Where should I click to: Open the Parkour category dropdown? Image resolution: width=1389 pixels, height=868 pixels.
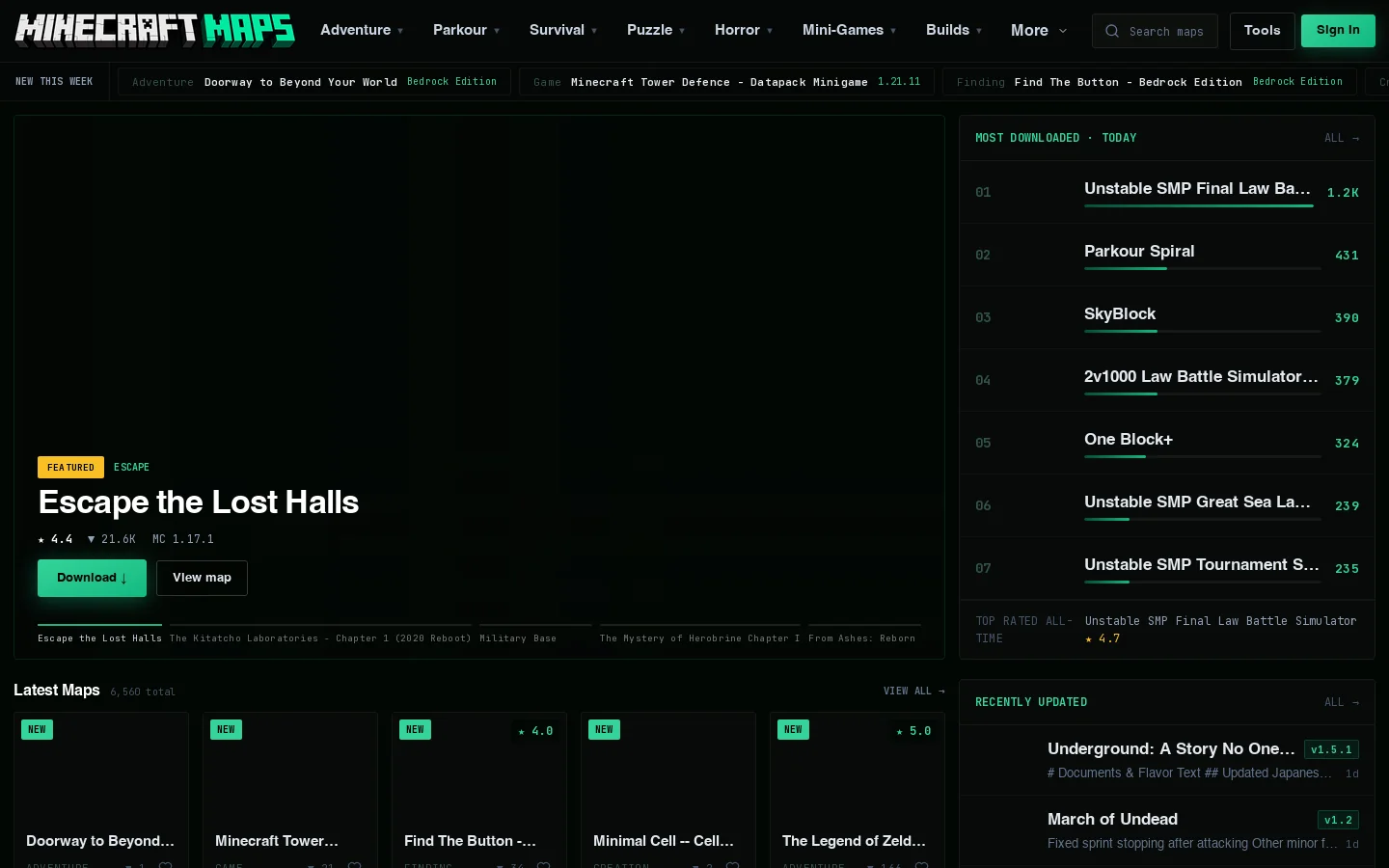[466, 30]
